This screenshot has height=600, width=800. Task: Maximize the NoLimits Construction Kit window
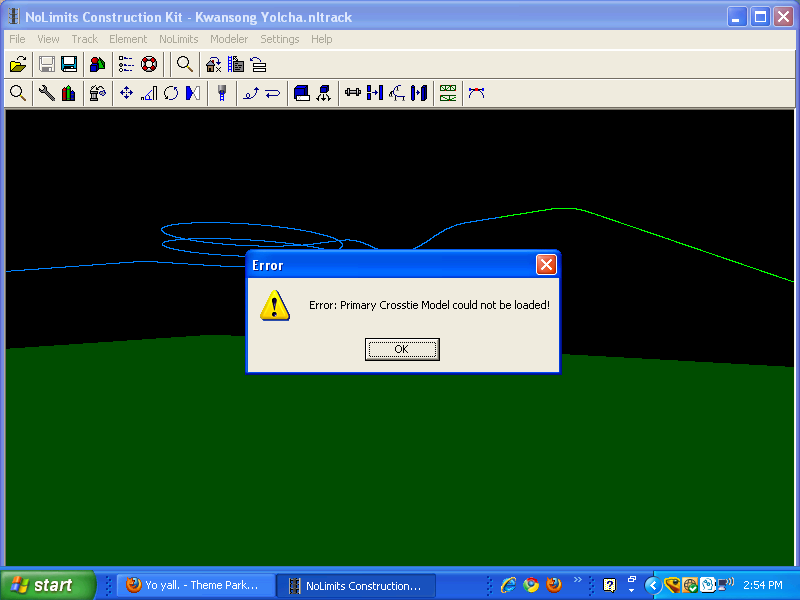(x=760, y=17)
